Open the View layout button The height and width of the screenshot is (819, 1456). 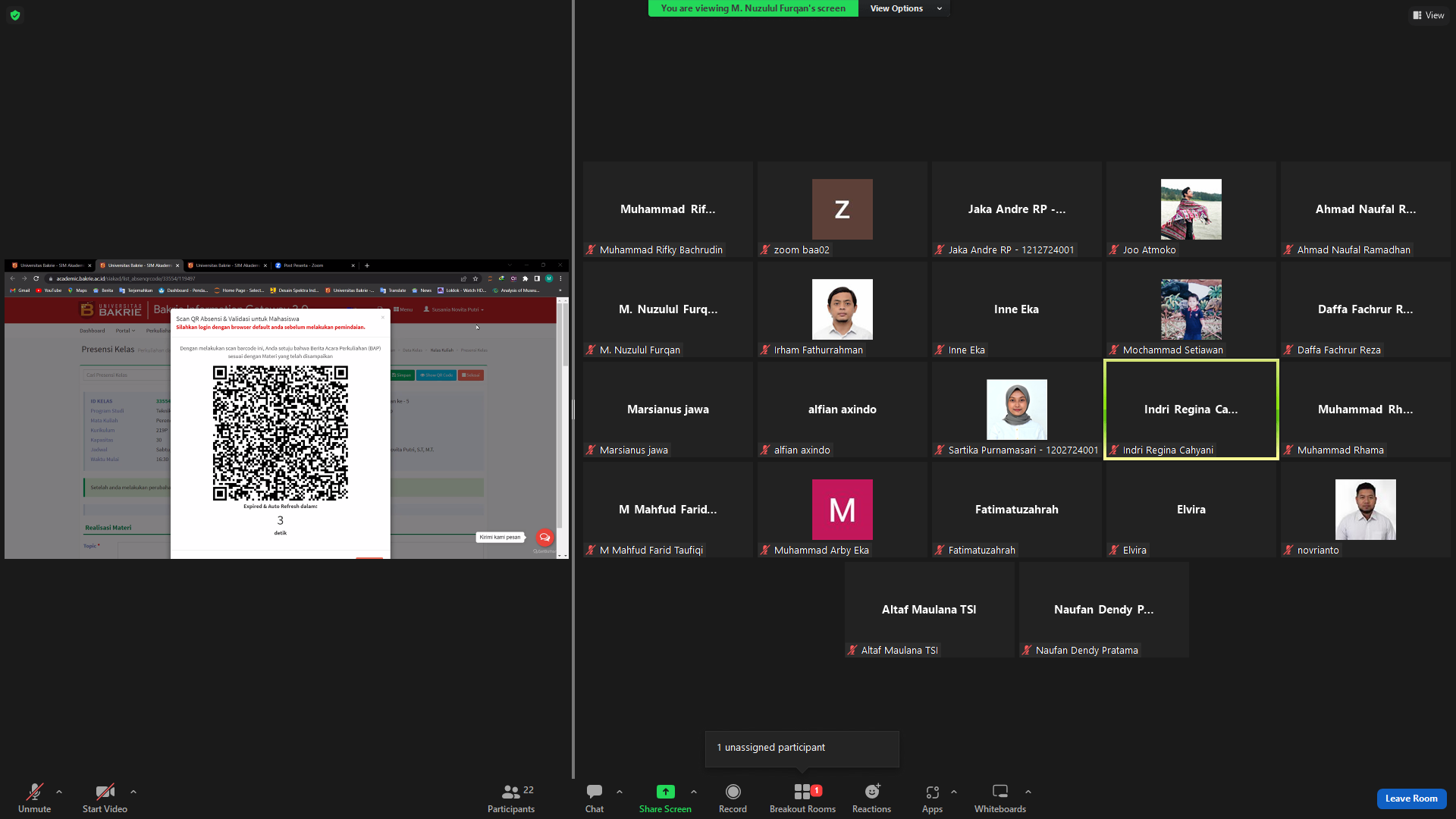[x=1429, y=15]
